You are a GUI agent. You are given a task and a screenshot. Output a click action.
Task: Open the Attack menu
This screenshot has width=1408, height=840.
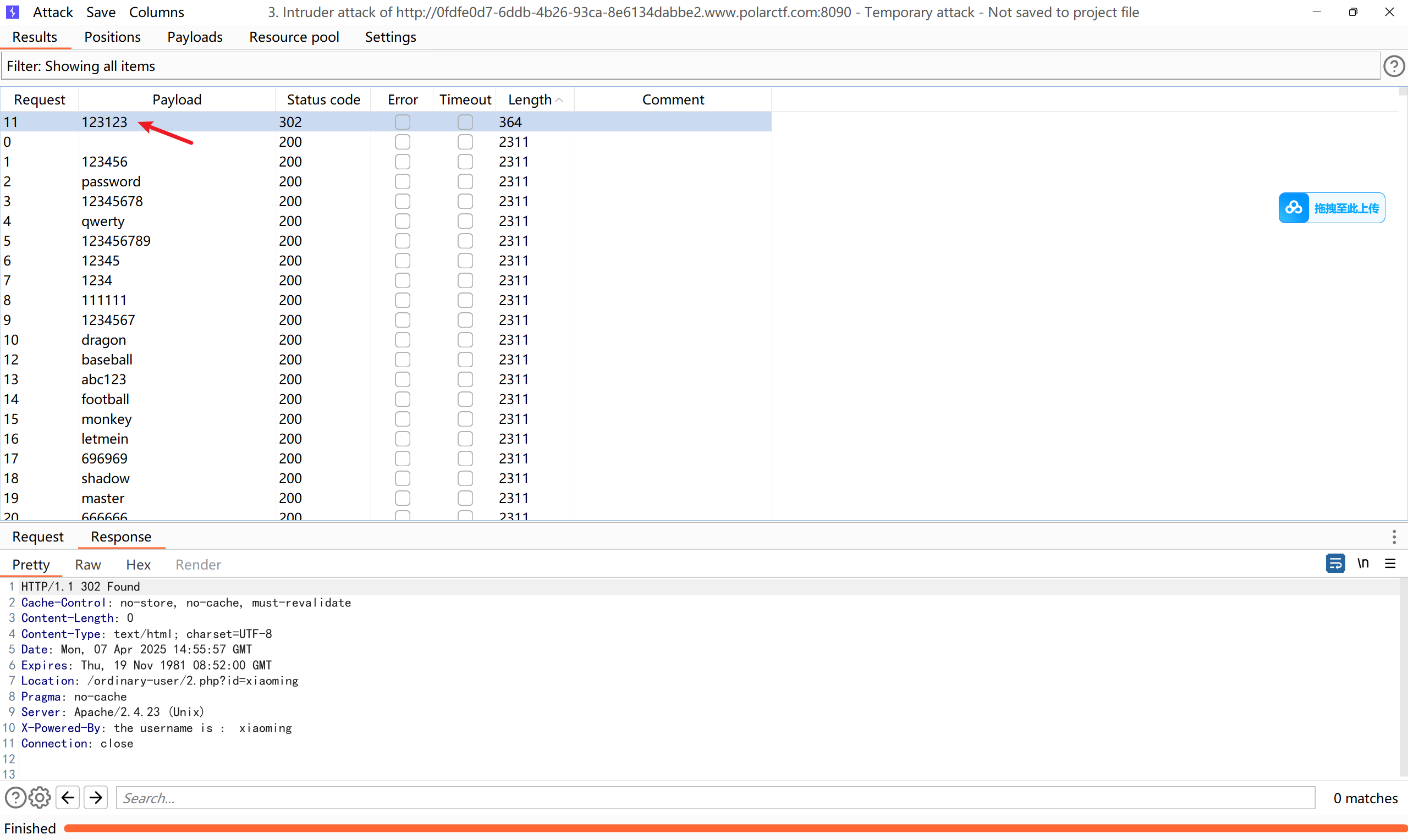53,12
